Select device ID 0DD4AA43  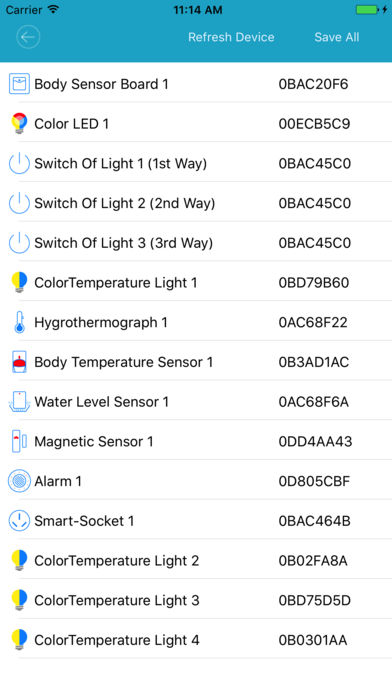[x=315, y=442]
